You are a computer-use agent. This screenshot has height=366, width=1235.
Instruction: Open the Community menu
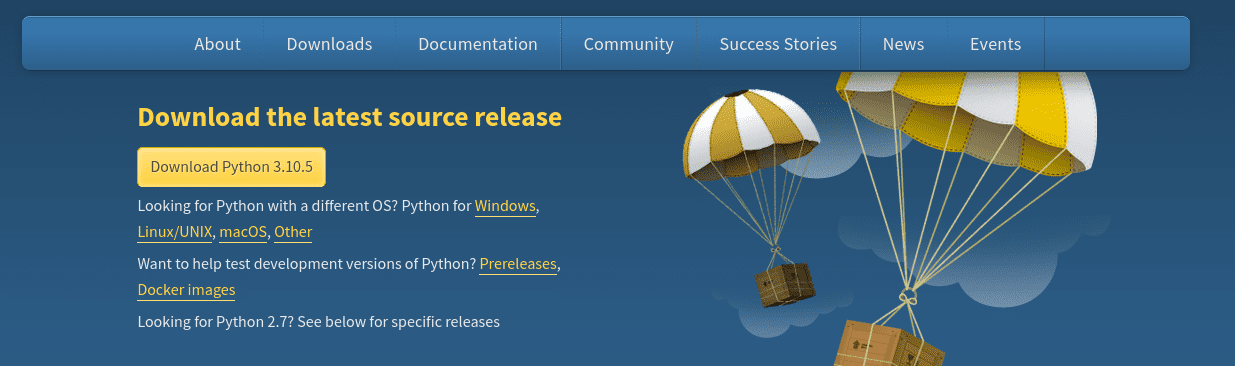[x=629, y=44]
